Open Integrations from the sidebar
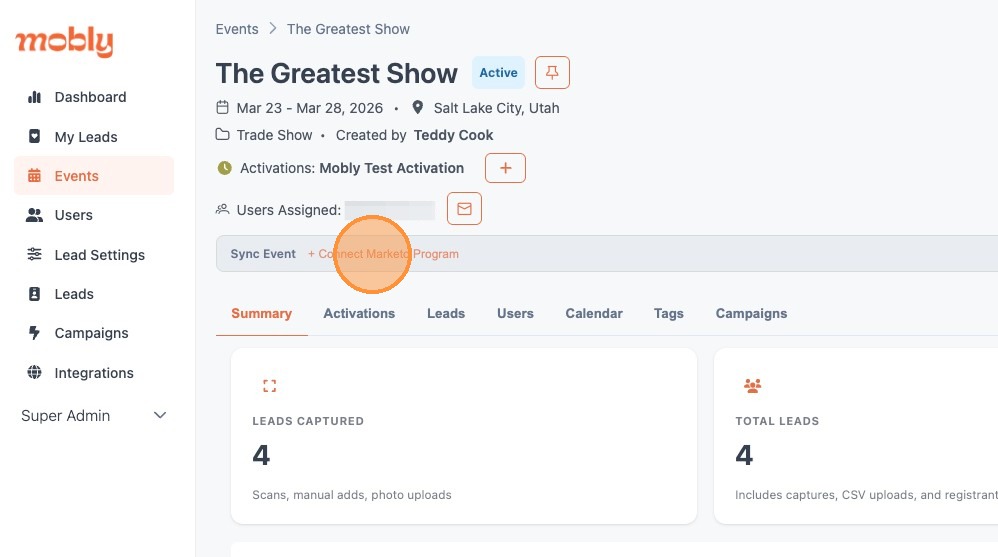The image size is (998, 557). coord(94,373)
